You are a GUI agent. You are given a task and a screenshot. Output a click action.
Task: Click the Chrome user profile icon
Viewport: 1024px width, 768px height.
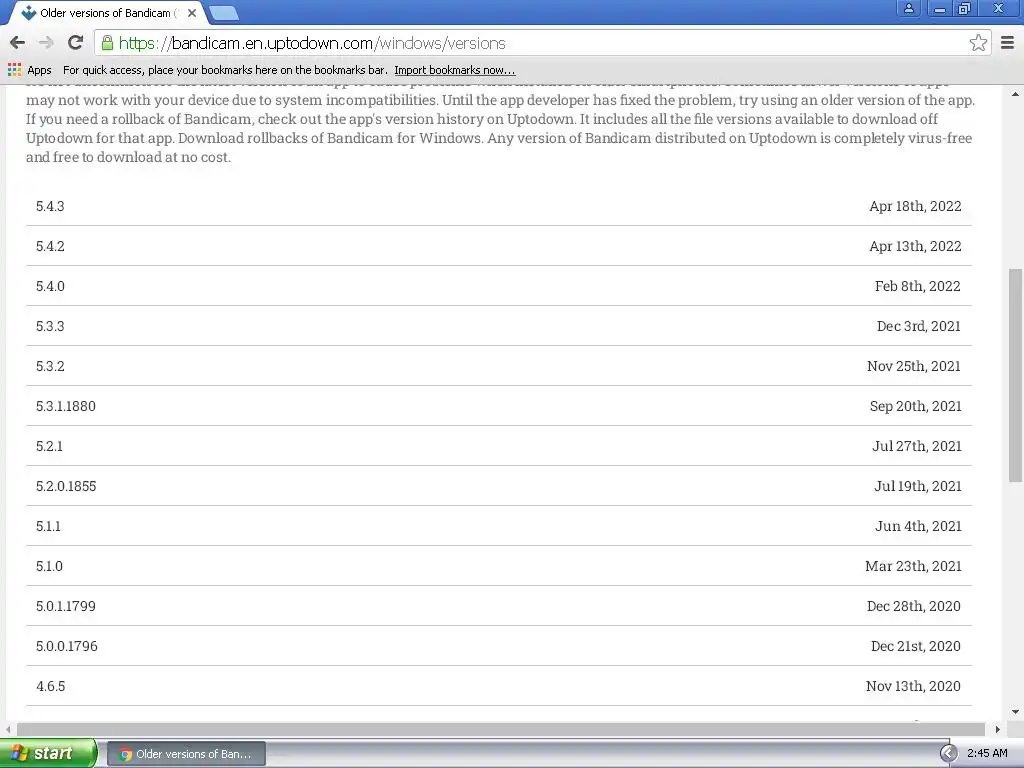point(908,8)
